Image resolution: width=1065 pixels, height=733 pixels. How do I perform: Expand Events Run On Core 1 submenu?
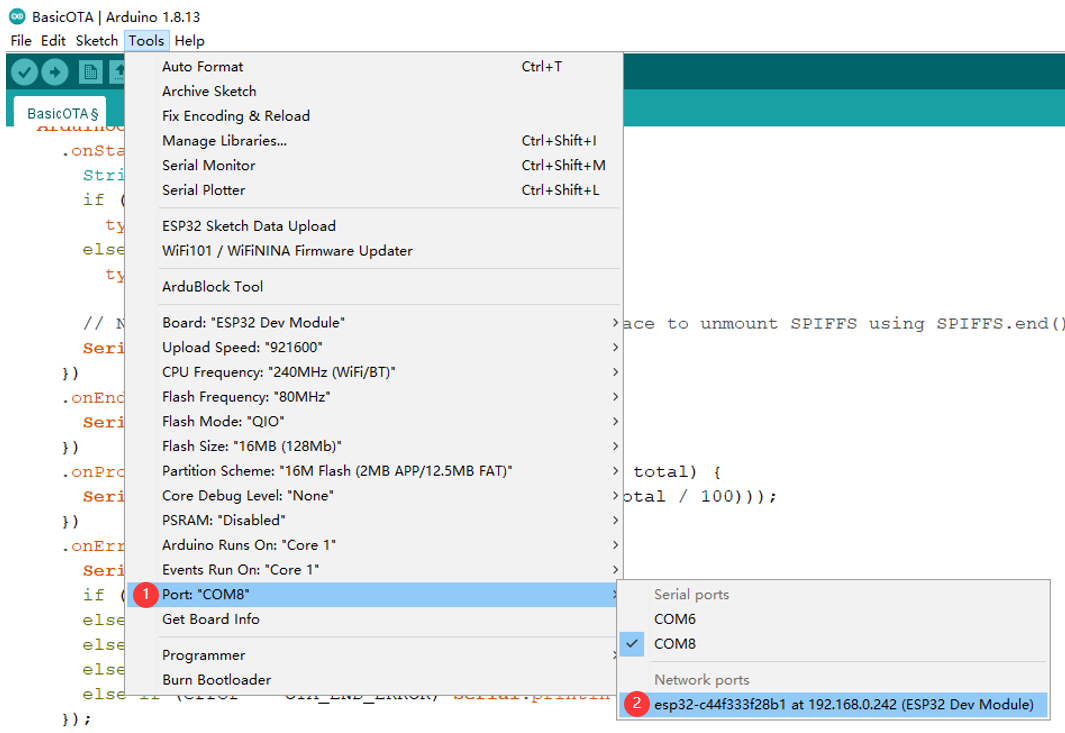(374, 570)
